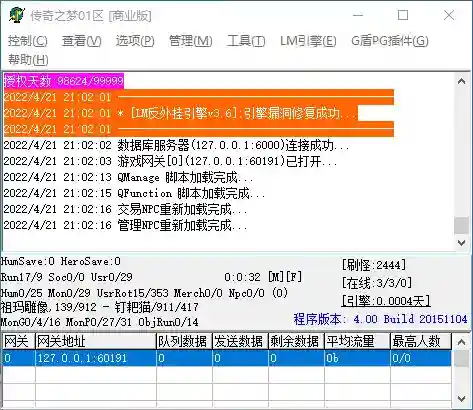Click the 祖玛雕像,139/912 status line

point(100,307)
